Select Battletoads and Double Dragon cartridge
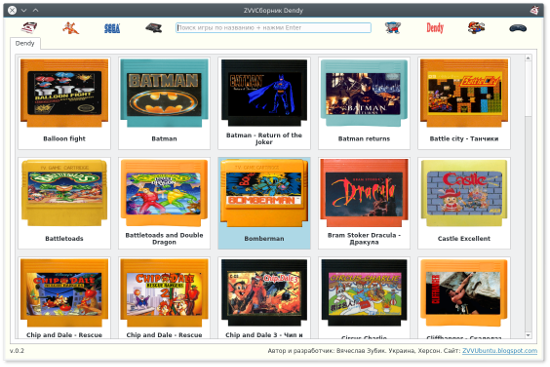Image resolution: width=550 pixels, height=367 pixels. click(x=164, y=203)
